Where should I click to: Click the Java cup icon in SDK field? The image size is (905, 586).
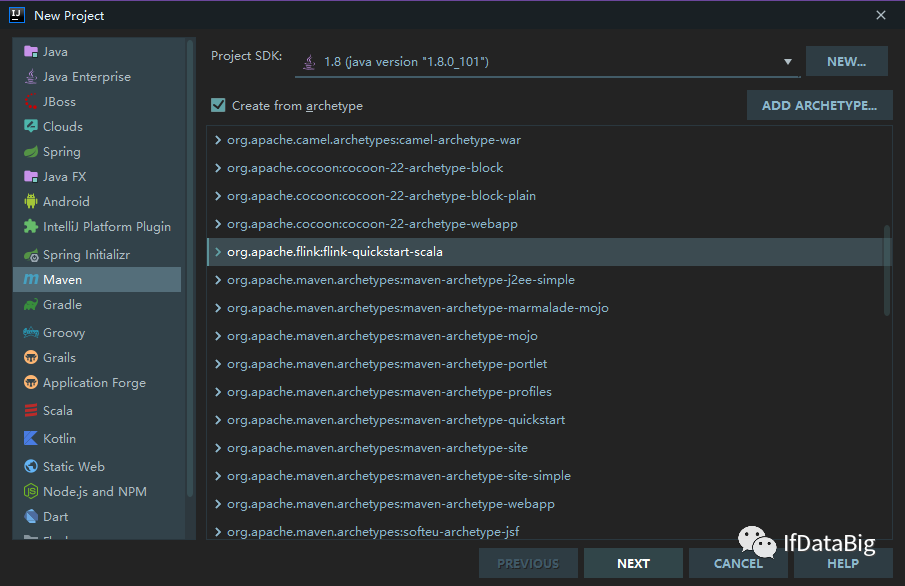tap(309, 62)
